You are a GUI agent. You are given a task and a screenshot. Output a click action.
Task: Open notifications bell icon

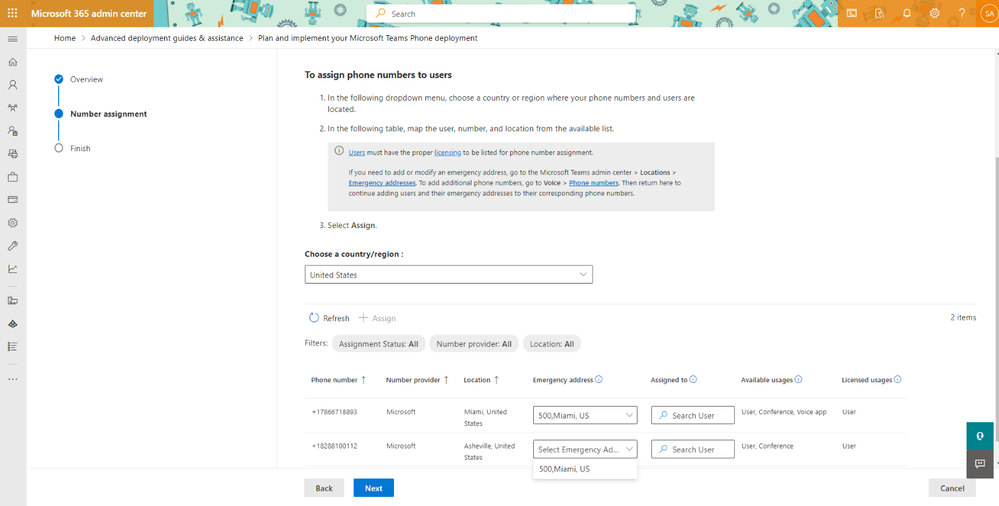pyautogui.click(x=907, y=13)
